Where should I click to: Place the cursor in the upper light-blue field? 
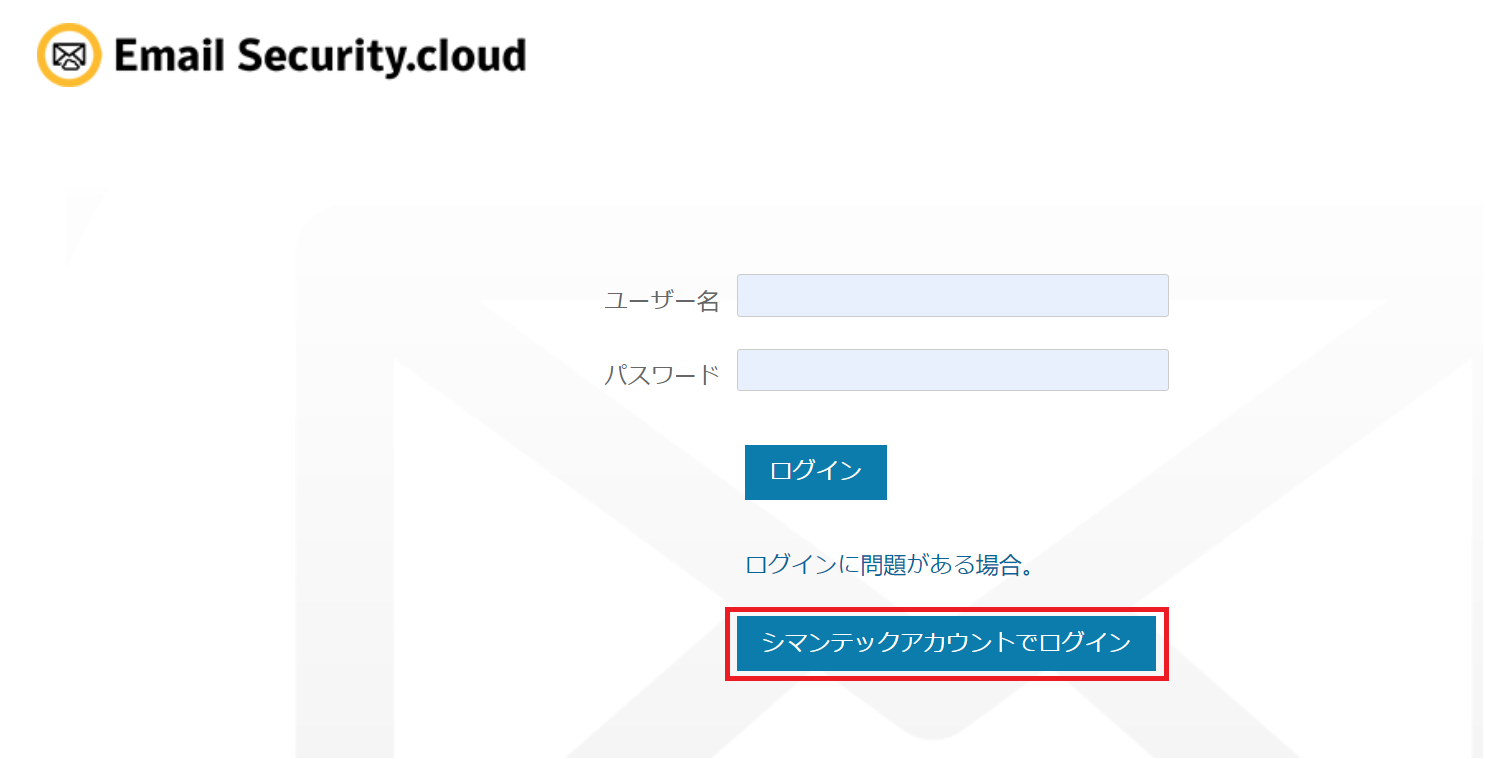click(x=952, y=296)
